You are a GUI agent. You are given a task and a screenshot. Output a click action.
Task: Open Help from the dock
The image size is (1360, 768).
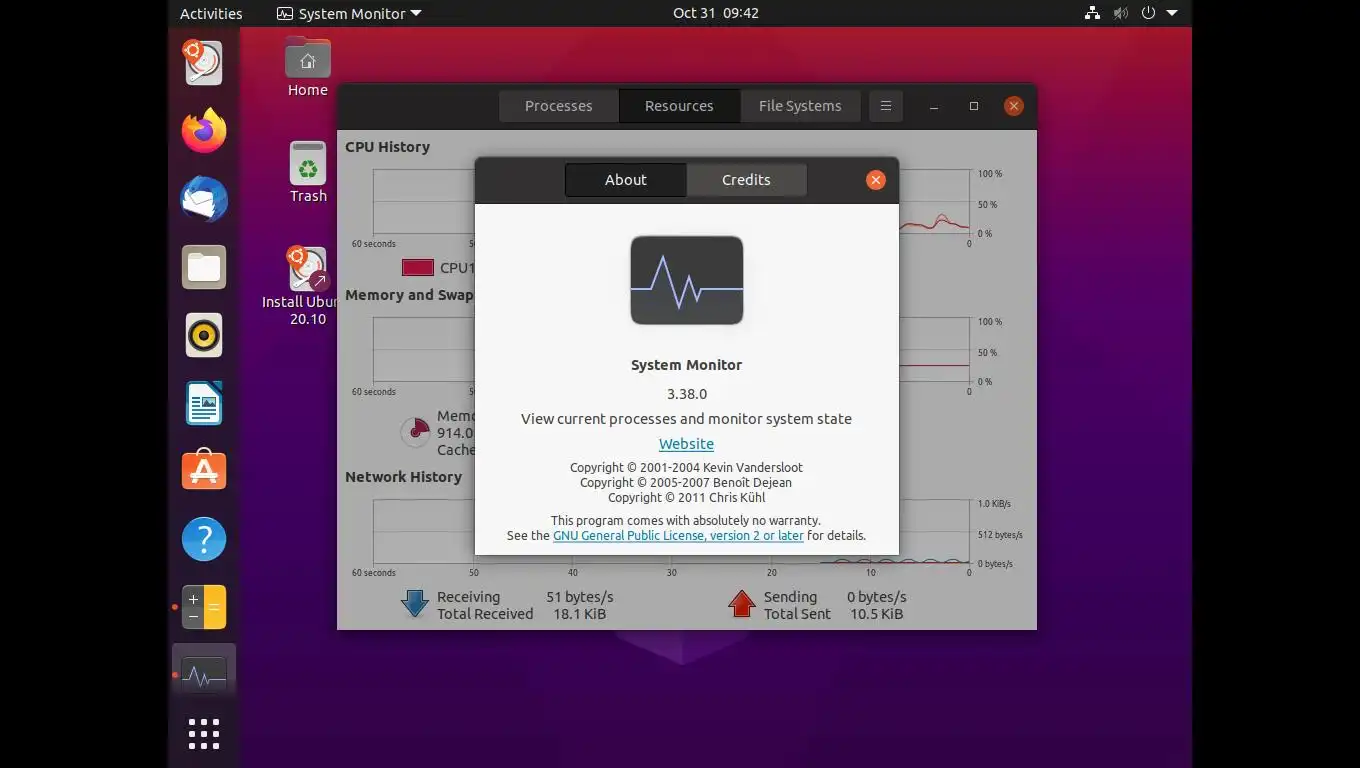coord(204,539)
